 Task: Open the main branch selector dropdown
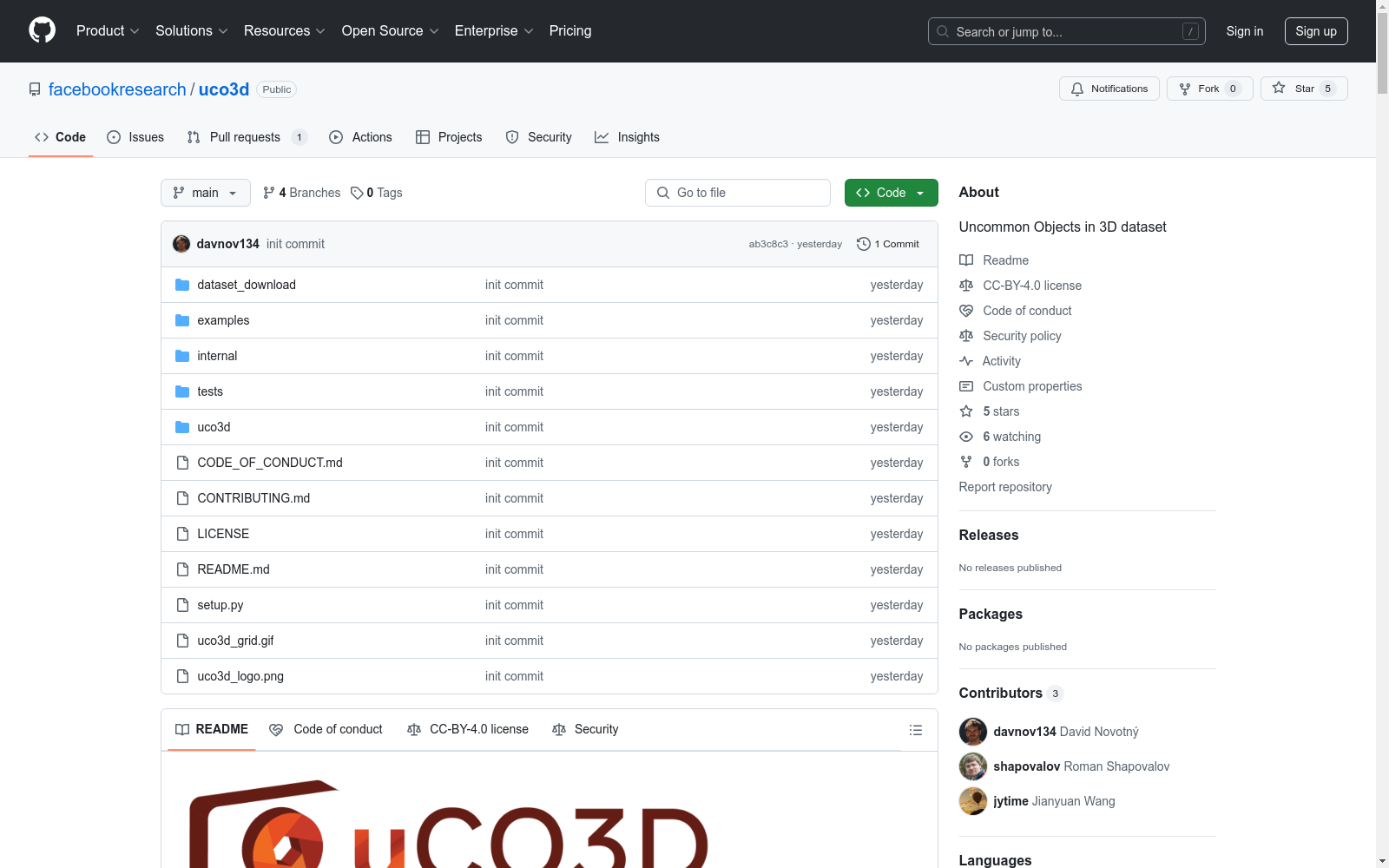pos(206,193)
